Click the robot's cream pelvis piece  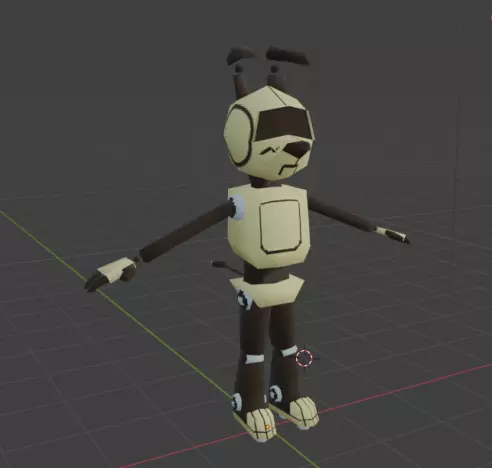267,292
